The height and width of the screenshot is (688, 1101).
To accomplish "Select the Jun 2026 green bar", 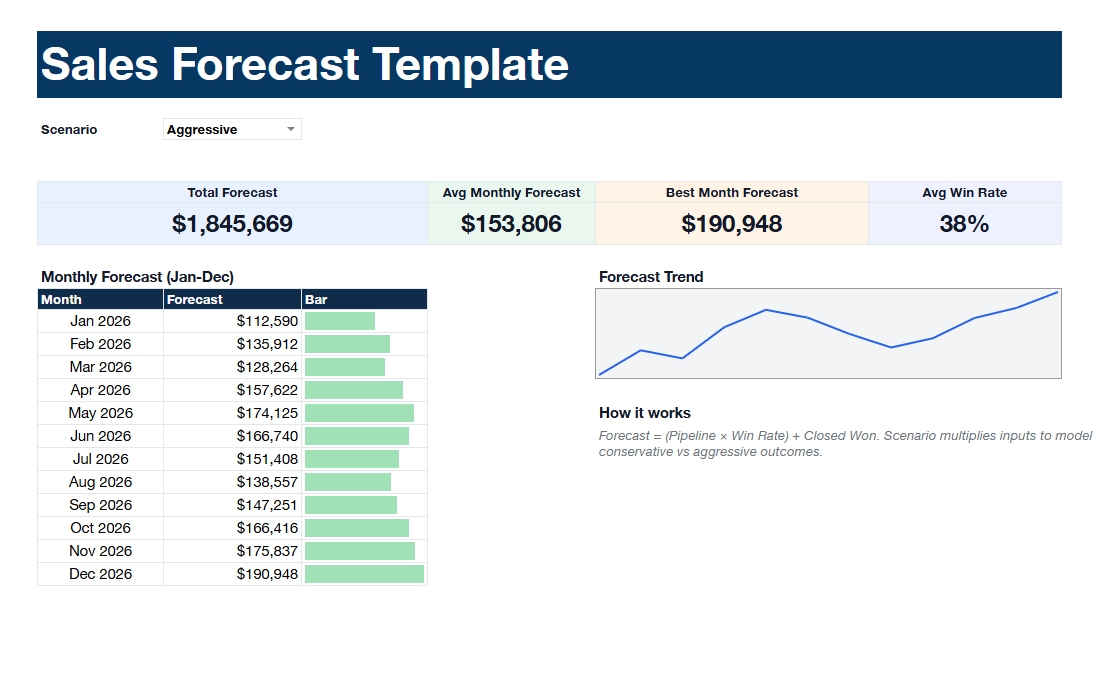I will [x=356, y=436].
